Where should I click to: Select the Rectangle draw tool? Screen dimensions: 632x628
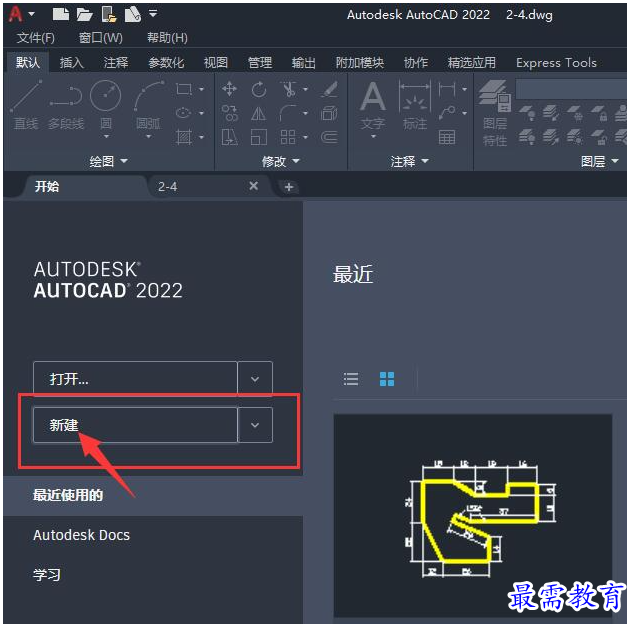pos(184,89)
